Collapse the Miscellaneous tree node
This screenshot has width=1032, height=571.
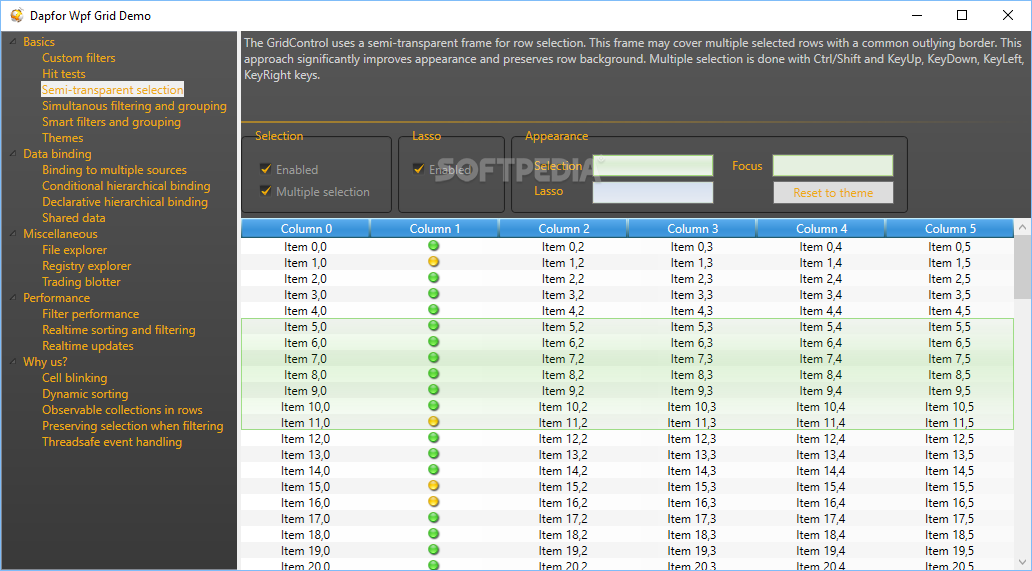(13, 234)
